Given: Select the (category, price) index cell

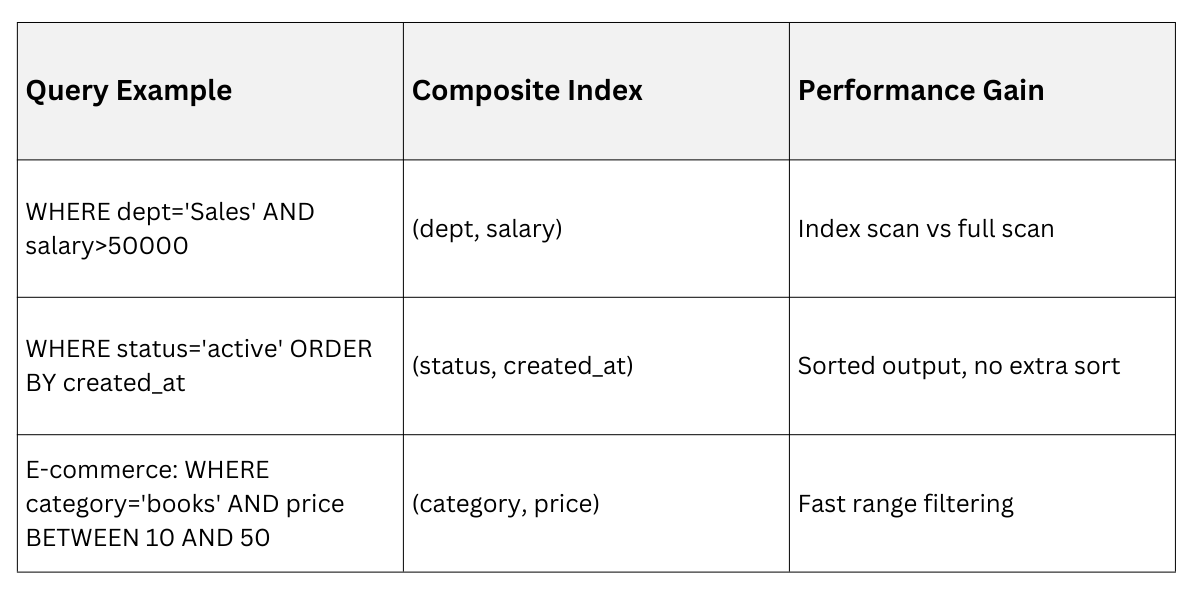Looking at the screenshot, I should tap(505, 503).
